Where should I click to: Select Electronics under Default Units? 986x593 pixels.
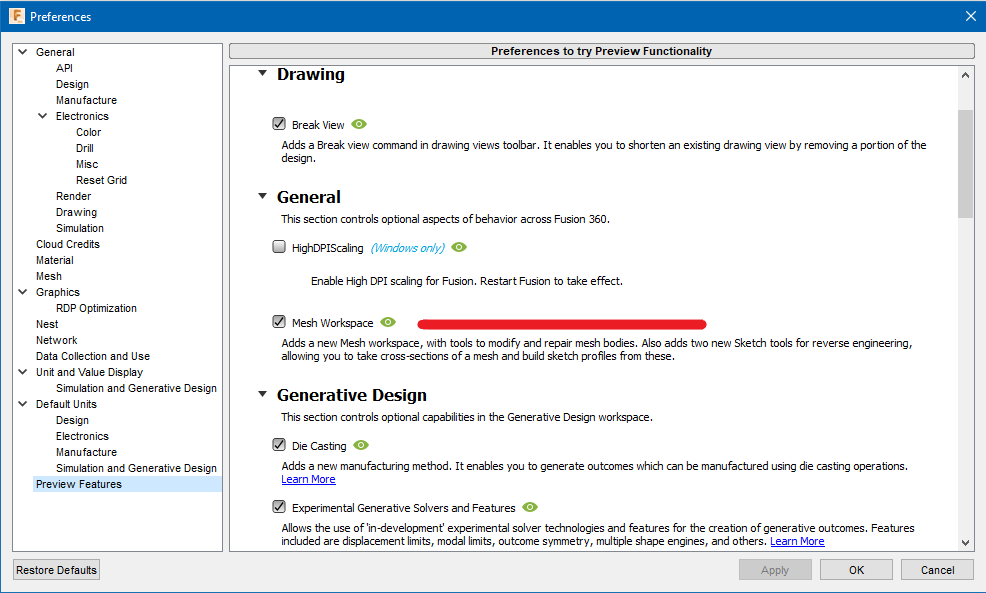click(x=82, y=436)
